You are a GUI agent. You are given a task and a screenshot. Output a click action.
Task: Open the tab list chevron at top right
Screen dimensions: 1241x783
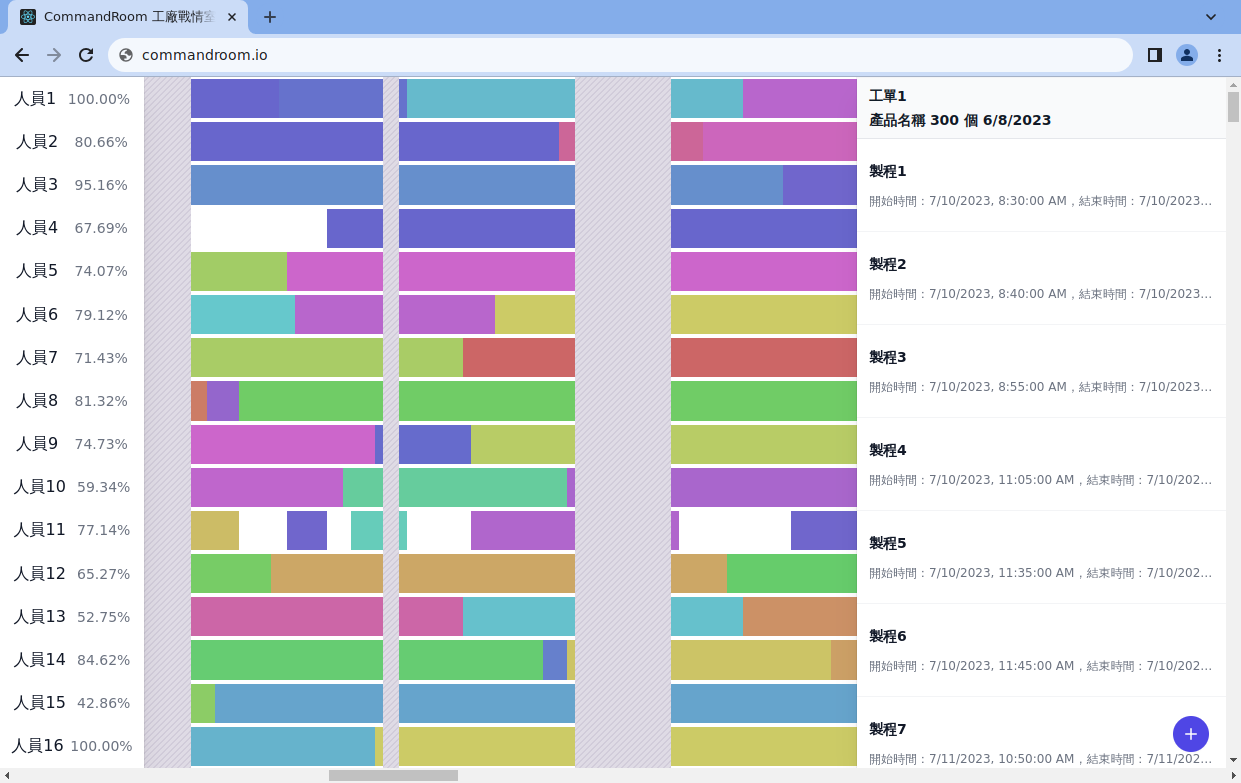click(x=1210, y=17)
